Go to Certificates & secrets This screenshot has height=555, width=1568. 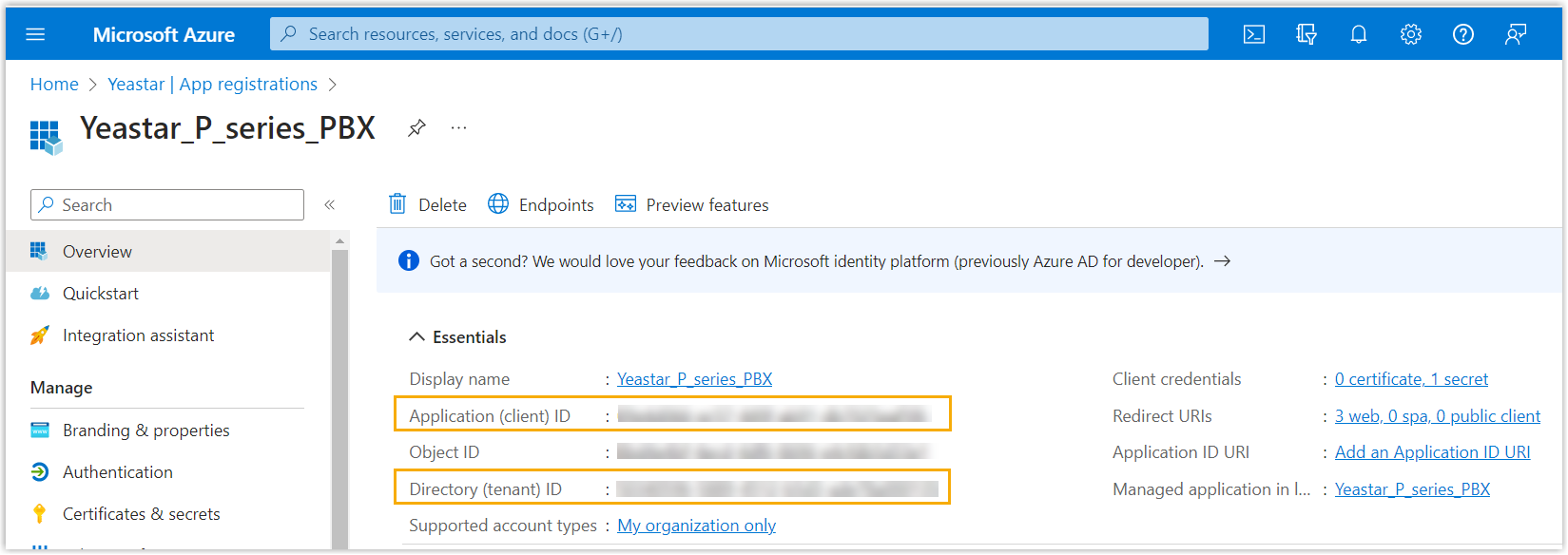141,514
